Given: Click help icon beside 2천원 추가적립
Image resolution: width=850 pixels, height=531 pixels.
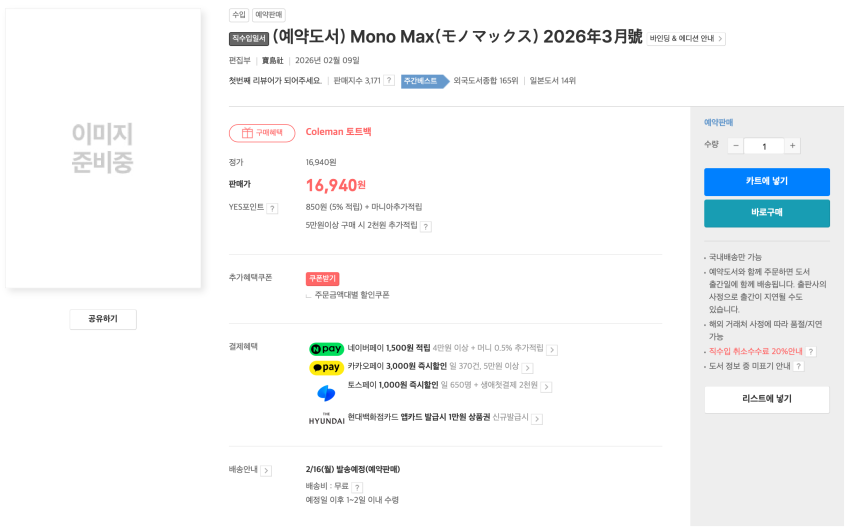Looking at the screenshot, I should [x=426, y=227].
